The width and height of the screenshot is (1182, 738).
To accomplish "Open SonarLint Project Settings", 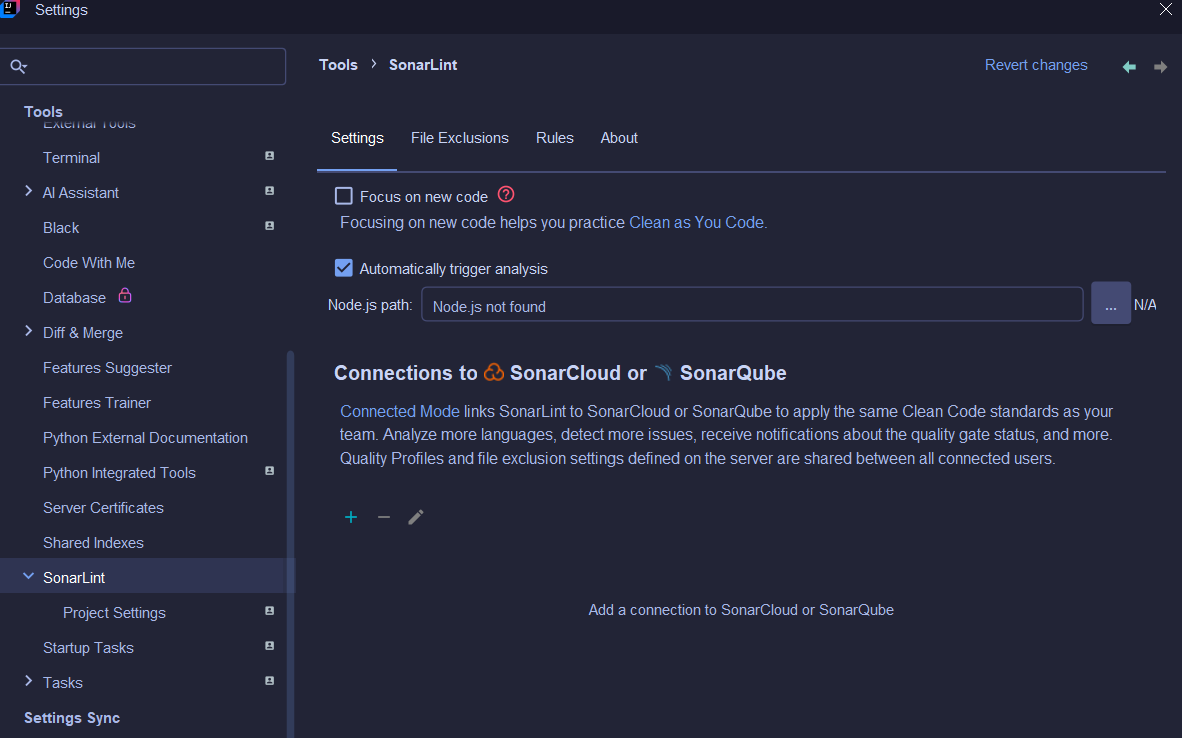I will tap(115, 613).
